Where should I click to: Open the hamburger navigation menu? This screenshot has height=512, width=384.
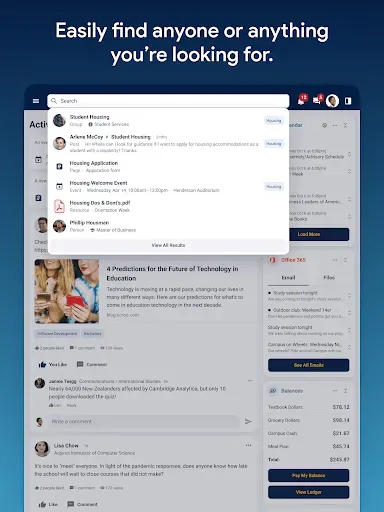[36, 101]
